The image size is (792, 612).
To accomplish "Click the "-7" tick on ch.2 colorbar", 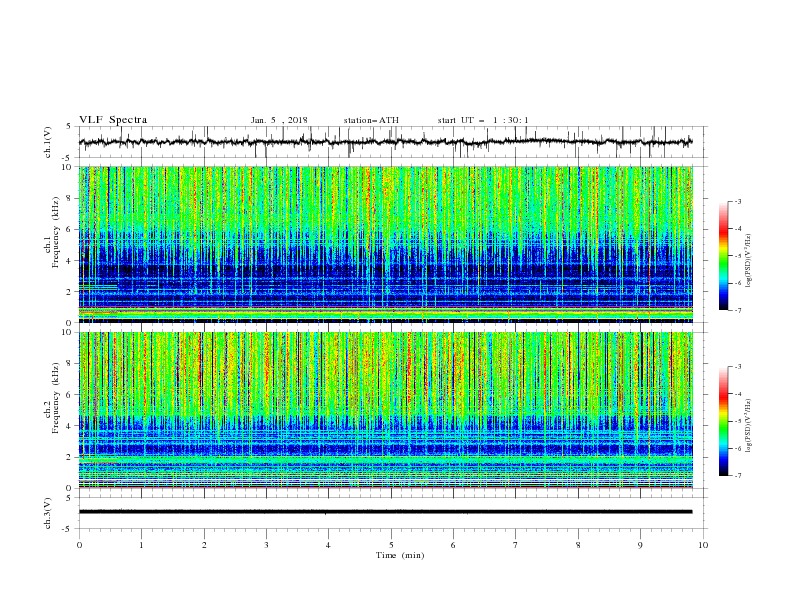I will (738, 476).
